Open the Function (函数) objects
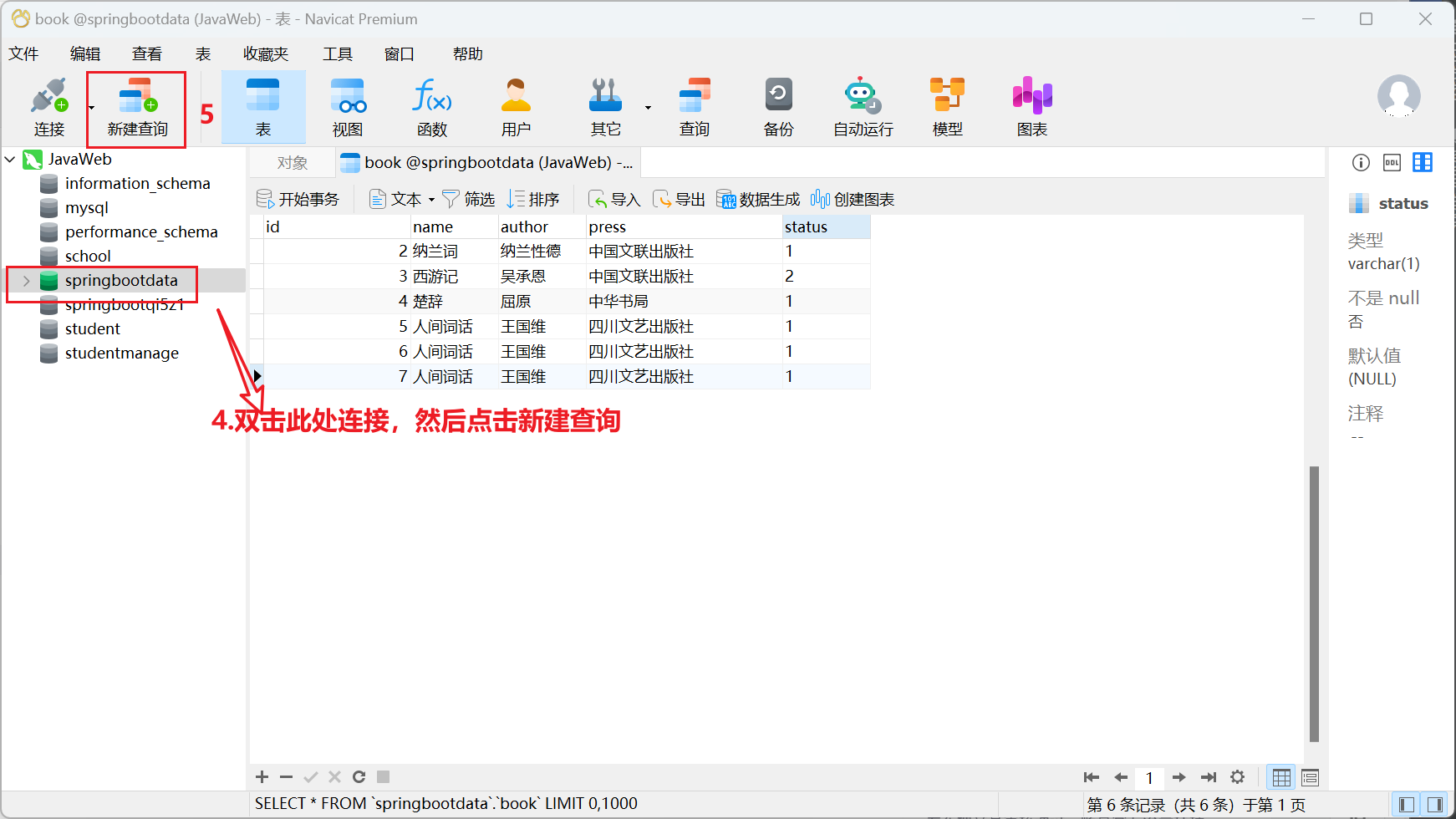This screenshot has width=1456, height=819. pyautogui.click(x=432, y=107)
